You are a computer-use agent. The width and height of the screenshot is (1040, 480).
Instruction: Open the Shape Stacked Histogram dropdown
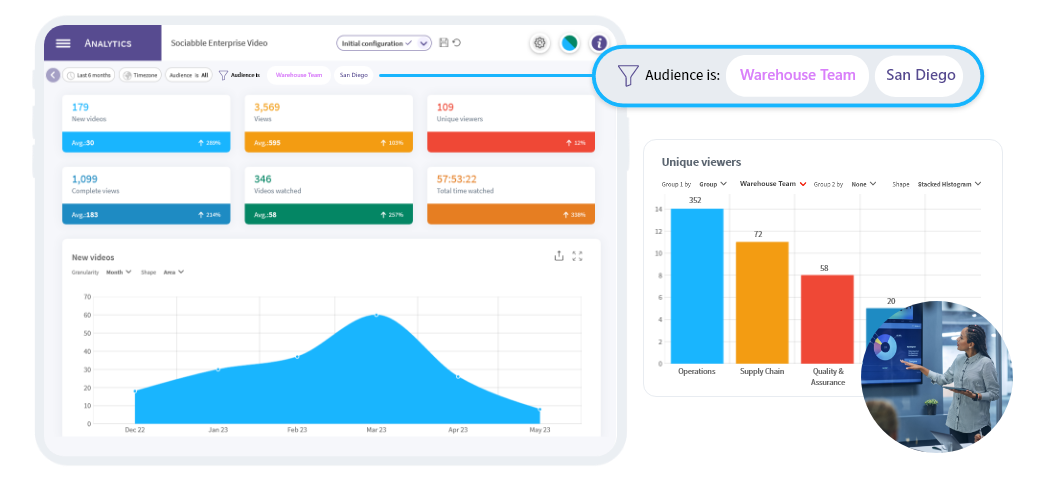pos(949,184)
